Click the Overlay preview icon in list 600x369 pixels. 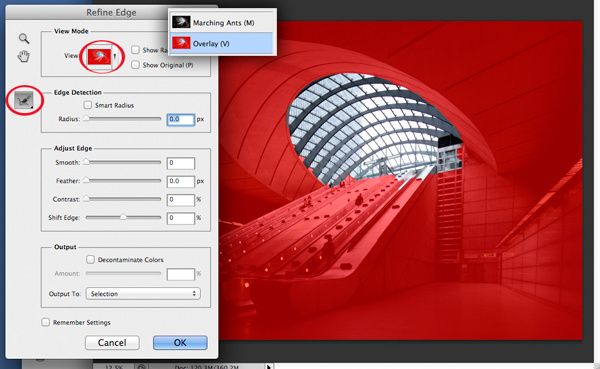pyautogui.click(x=181, y=43)
